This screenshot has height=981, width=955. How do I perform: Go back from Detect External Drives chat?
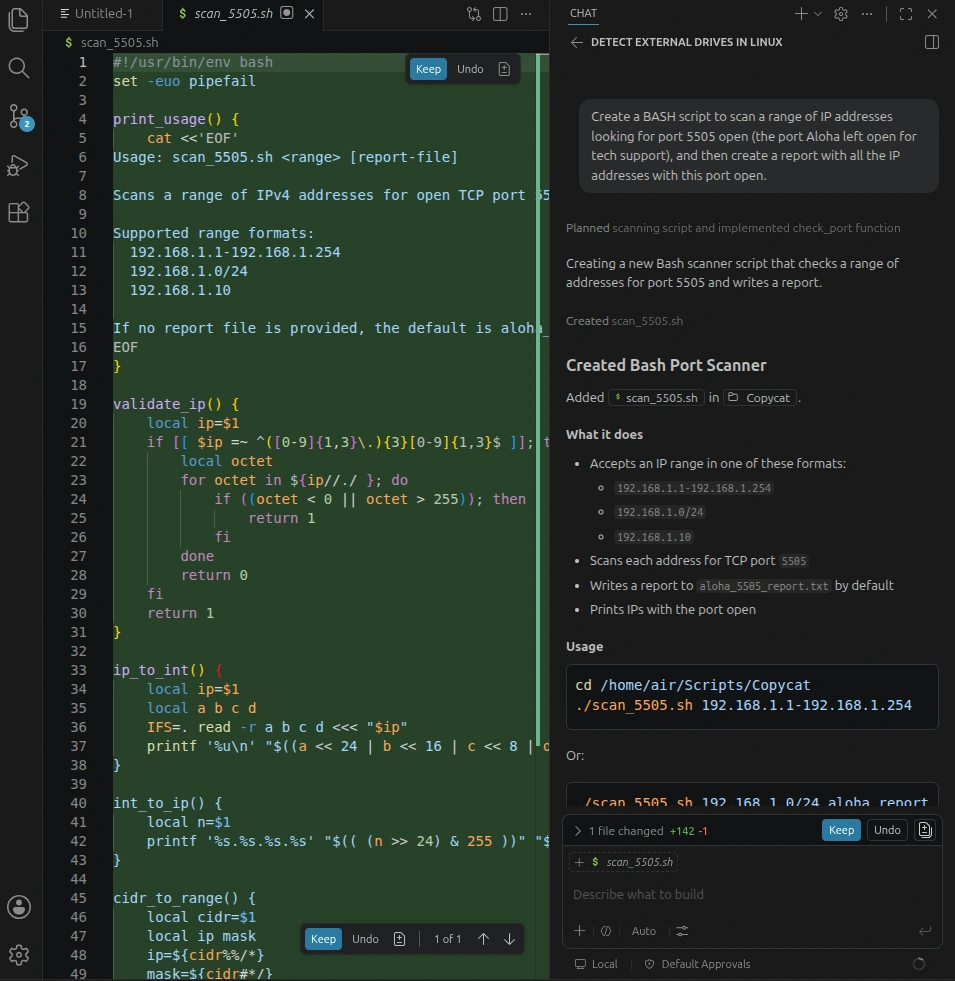click(x=576, y=42)
